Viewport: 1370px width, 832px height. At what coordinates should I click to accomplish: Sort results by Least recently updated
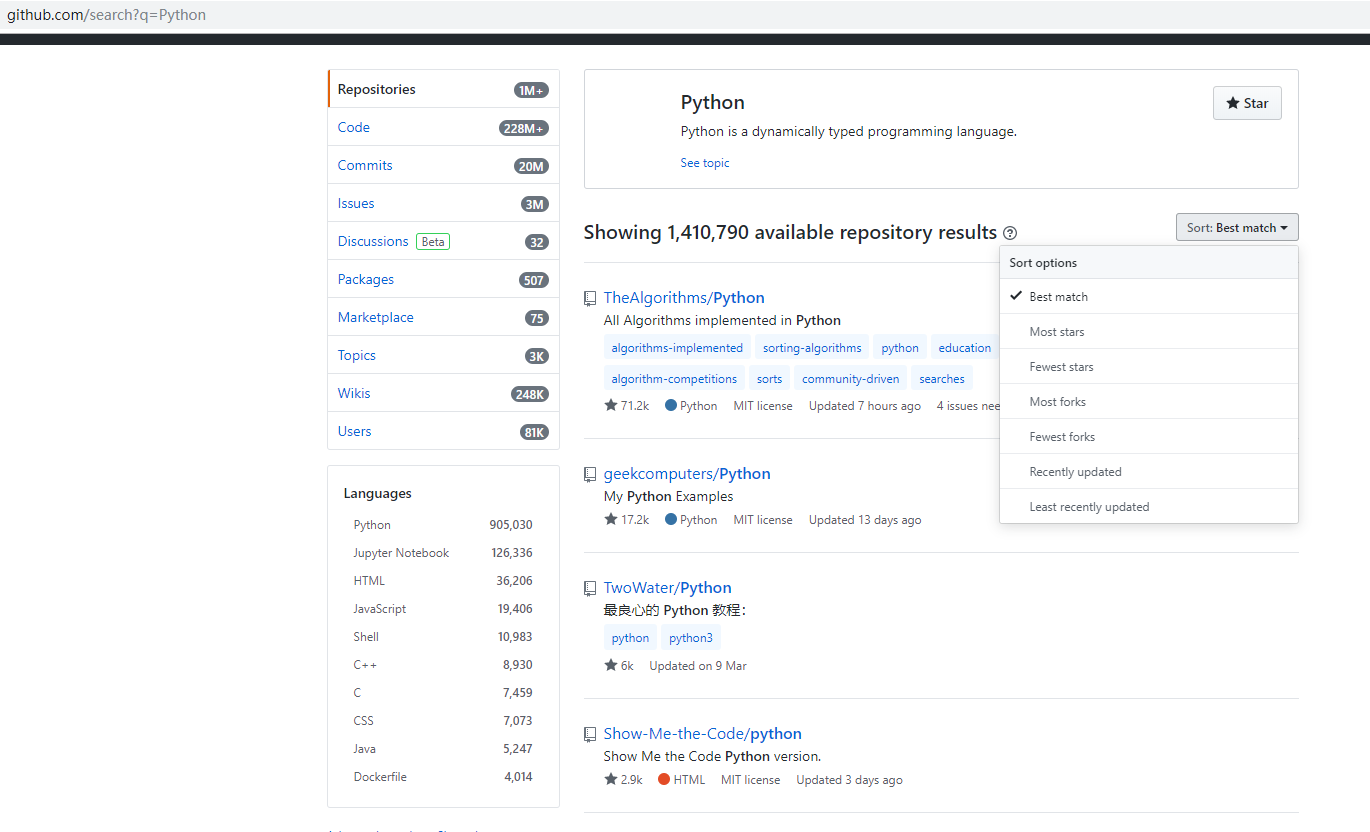coord(1149,507)
